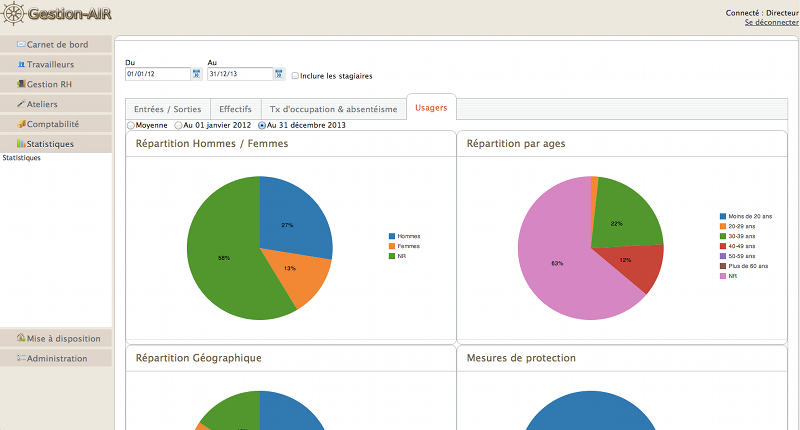This screenshot has height=430, width=800.
Task: Click 20-29 ans legend swatch
Action: click(x=723, y=226)
